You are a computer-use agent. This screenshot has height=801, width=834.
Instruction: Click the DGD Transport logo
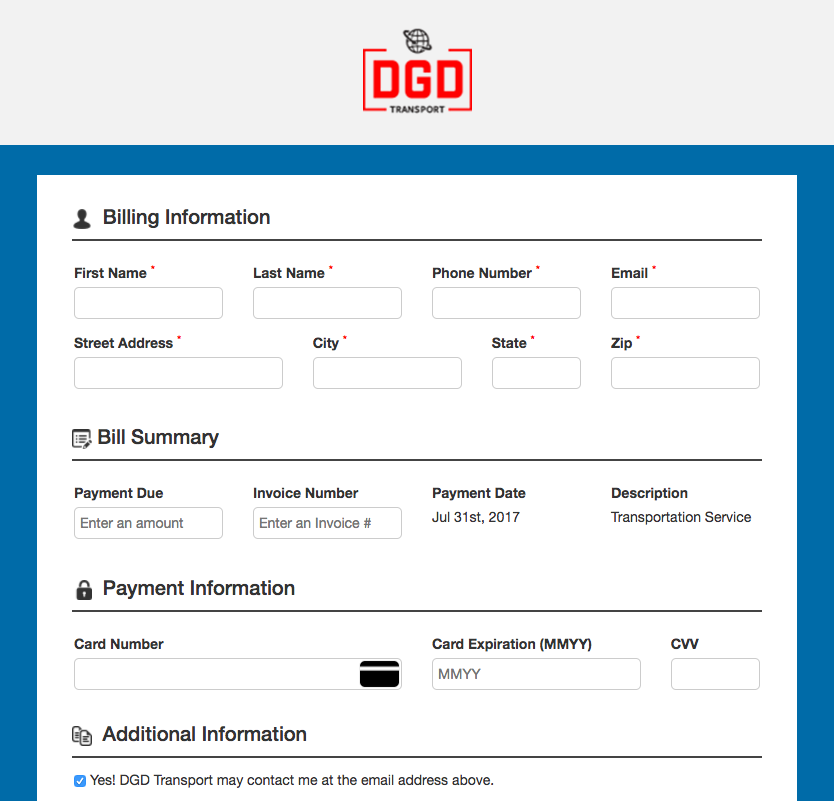tap(417, 72)
